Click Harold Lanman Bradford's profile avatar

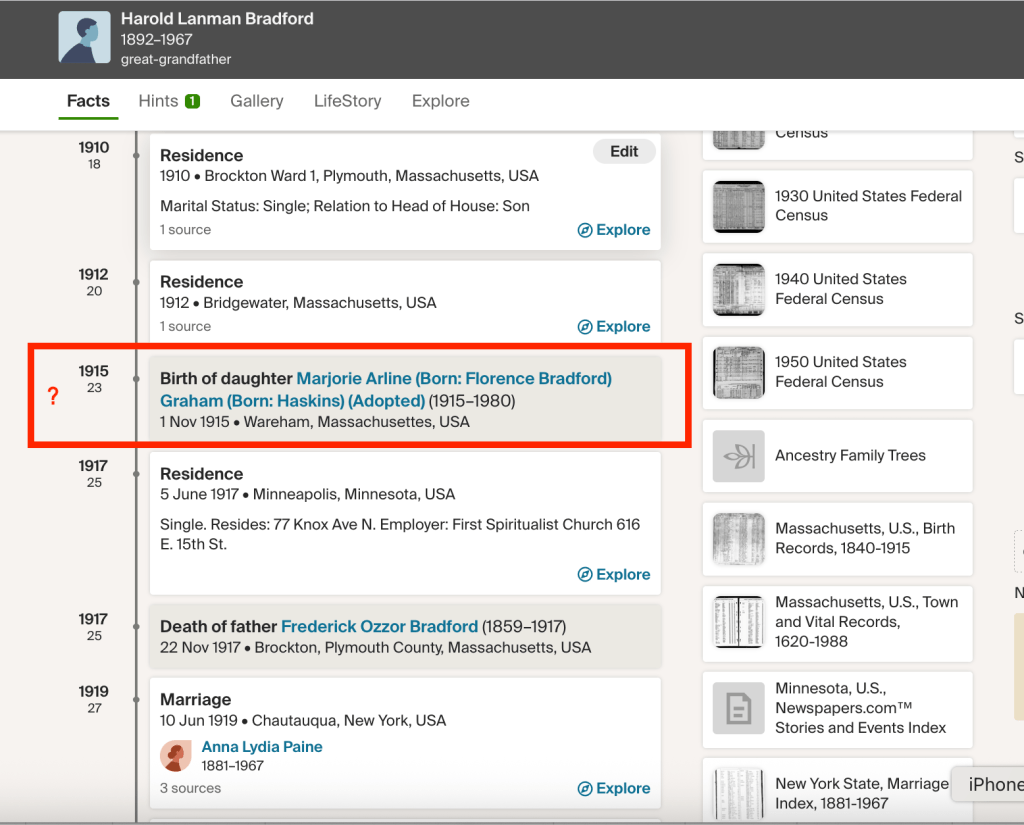pyautogui.click(x=84, y=38)
